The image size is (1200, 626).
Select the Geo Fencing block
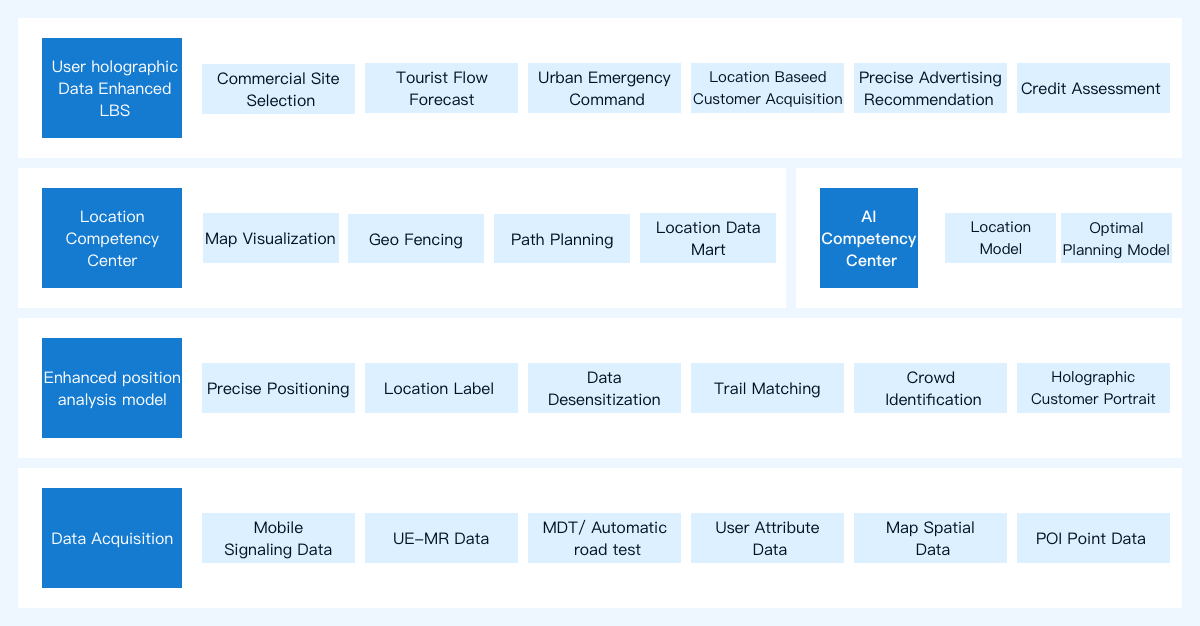pyautogui.click(x=416, y=238)
